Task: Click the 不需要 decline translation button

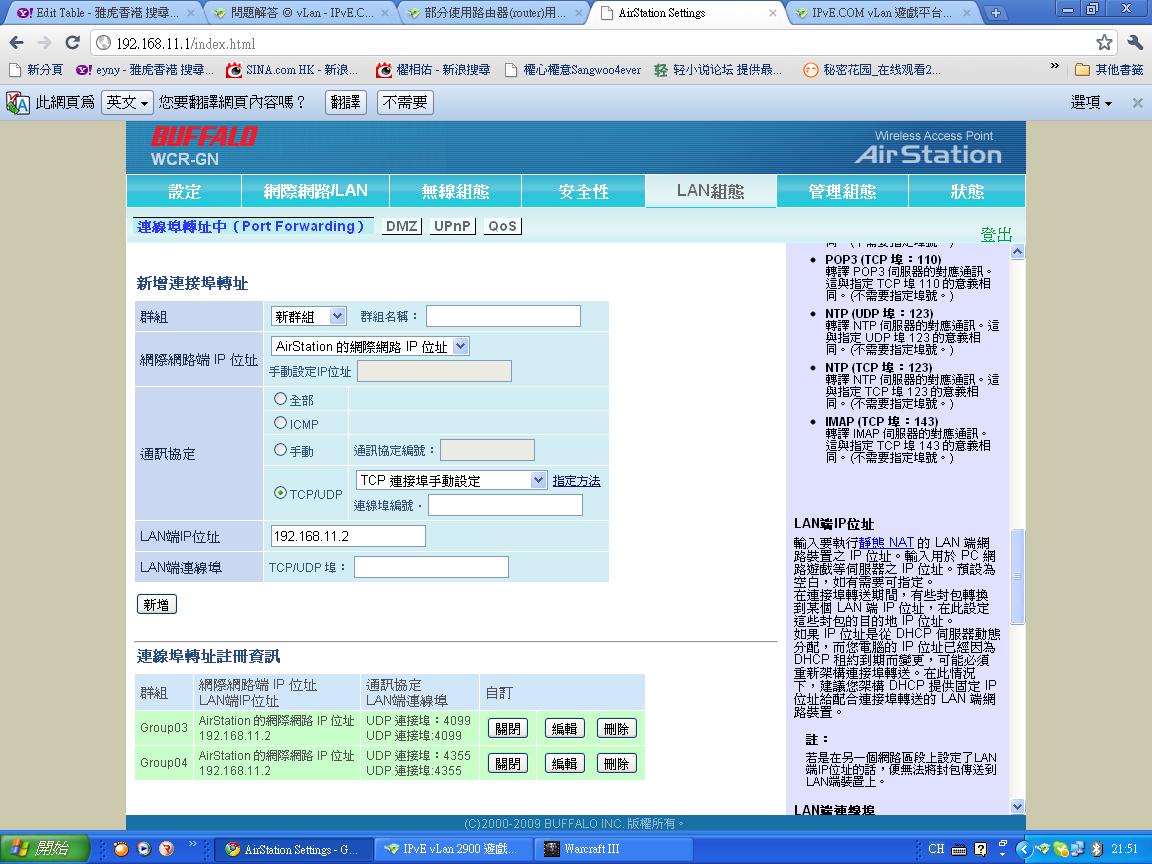Action: coord(405,102)
